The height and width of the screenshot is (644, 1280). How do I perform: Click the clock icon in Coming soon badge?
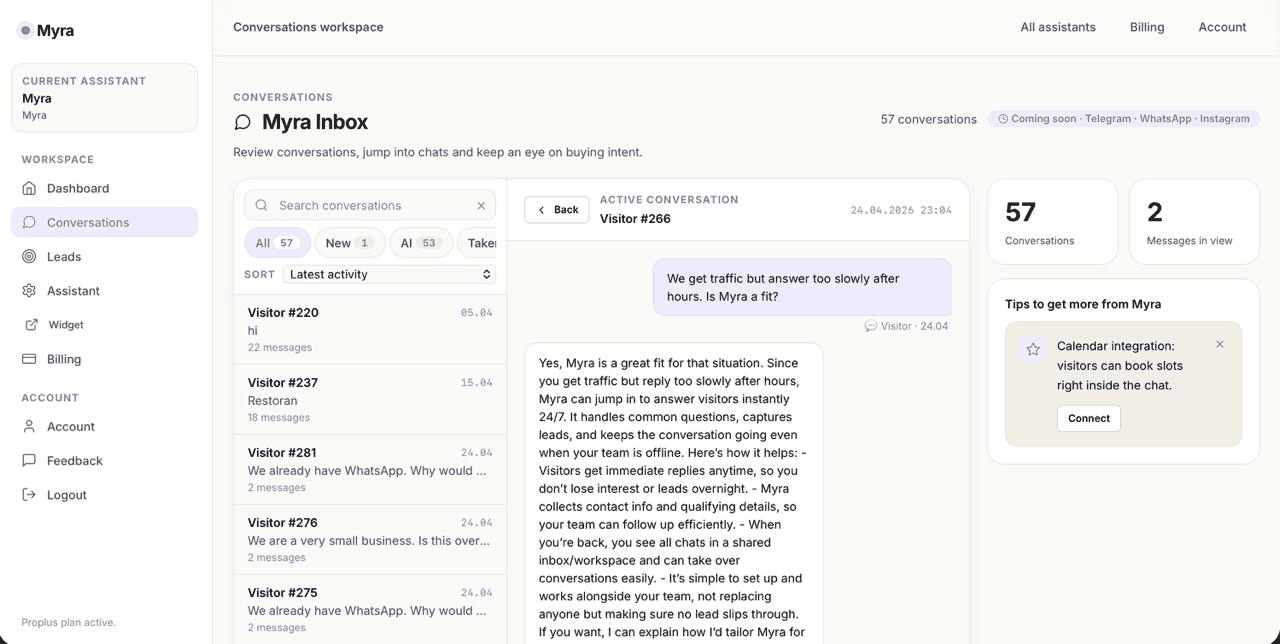pos(1003,118)
